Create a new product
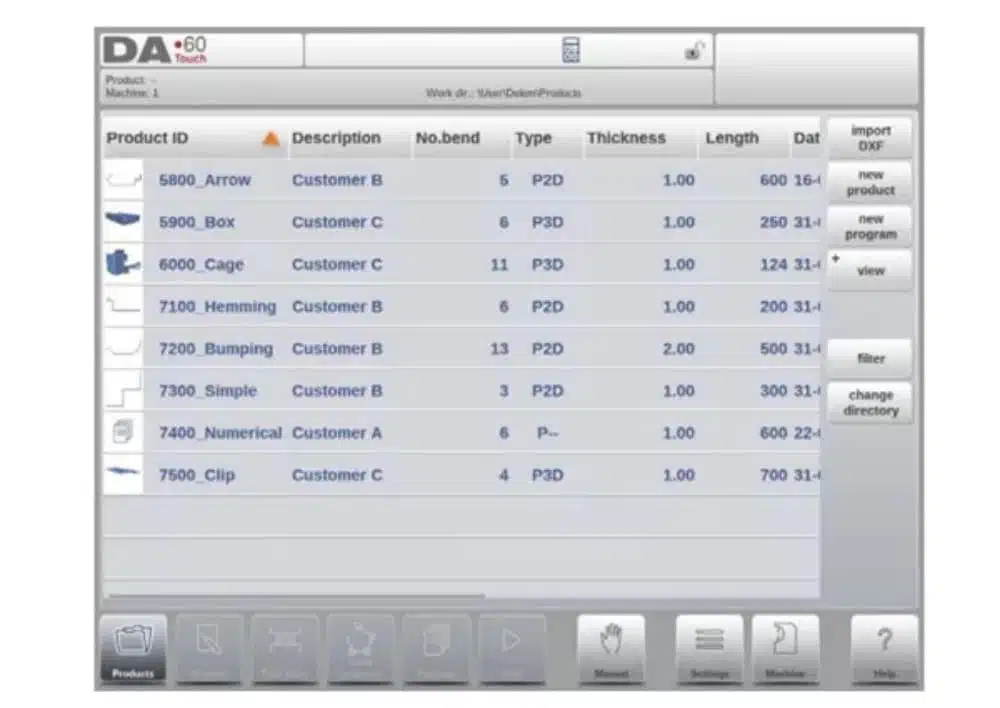This screenshot has width=1000, height=708. pos(870,182)
